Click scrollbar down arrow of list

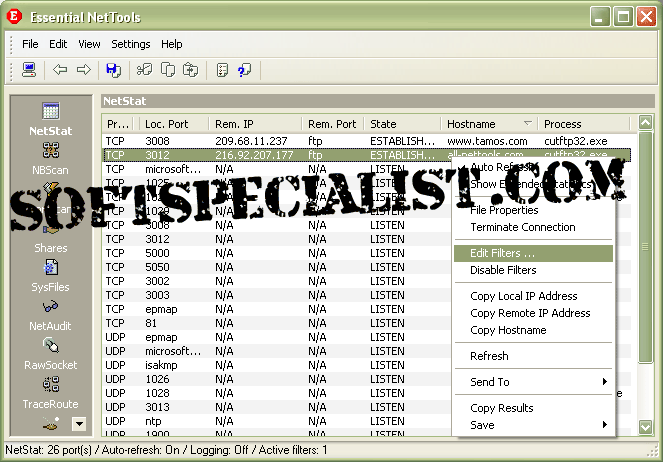(645, 426)
